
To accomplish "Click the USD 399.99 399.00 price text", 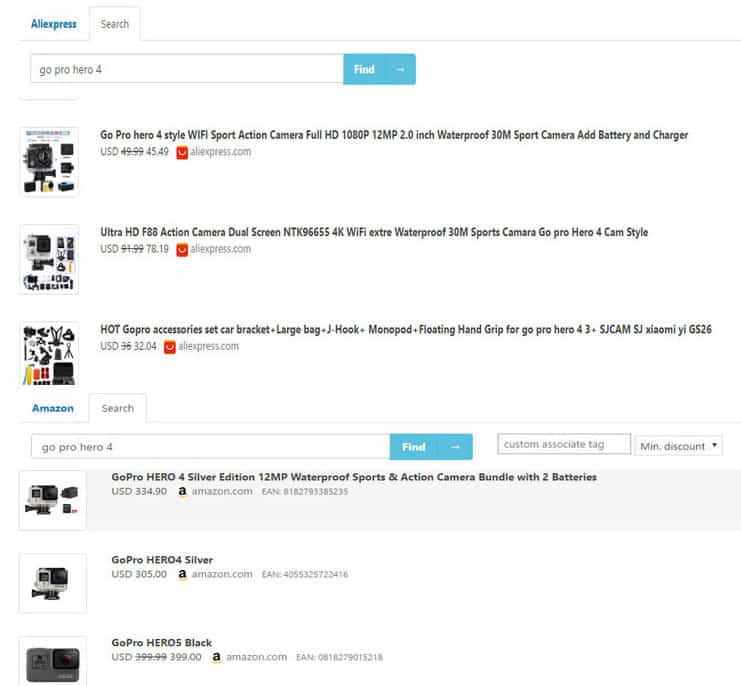I will pyautogui.click(x=156, y=657).
